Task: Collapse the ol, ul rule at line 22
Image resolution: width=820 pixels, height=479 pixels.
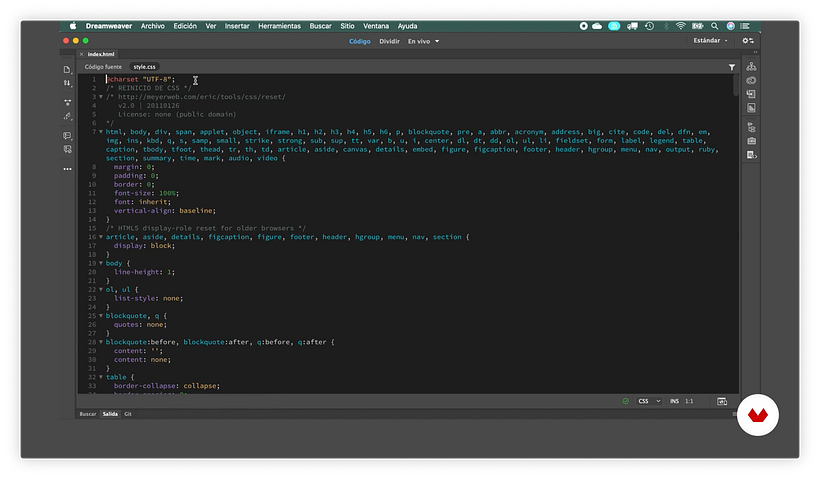Action: (x=101, y=289)
